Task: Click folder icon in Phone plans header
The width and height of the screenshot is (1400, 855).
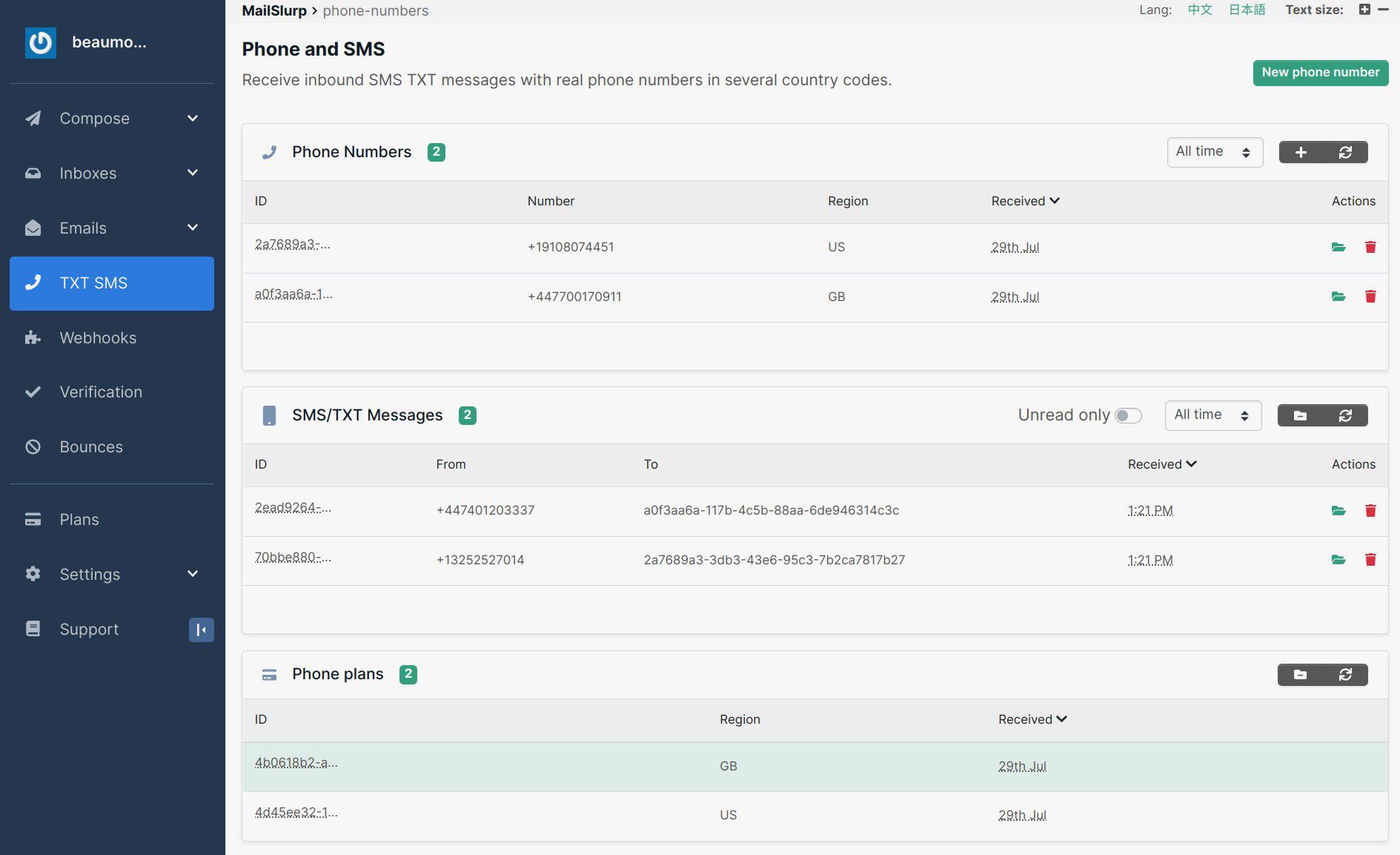Action: [1300, 674]
